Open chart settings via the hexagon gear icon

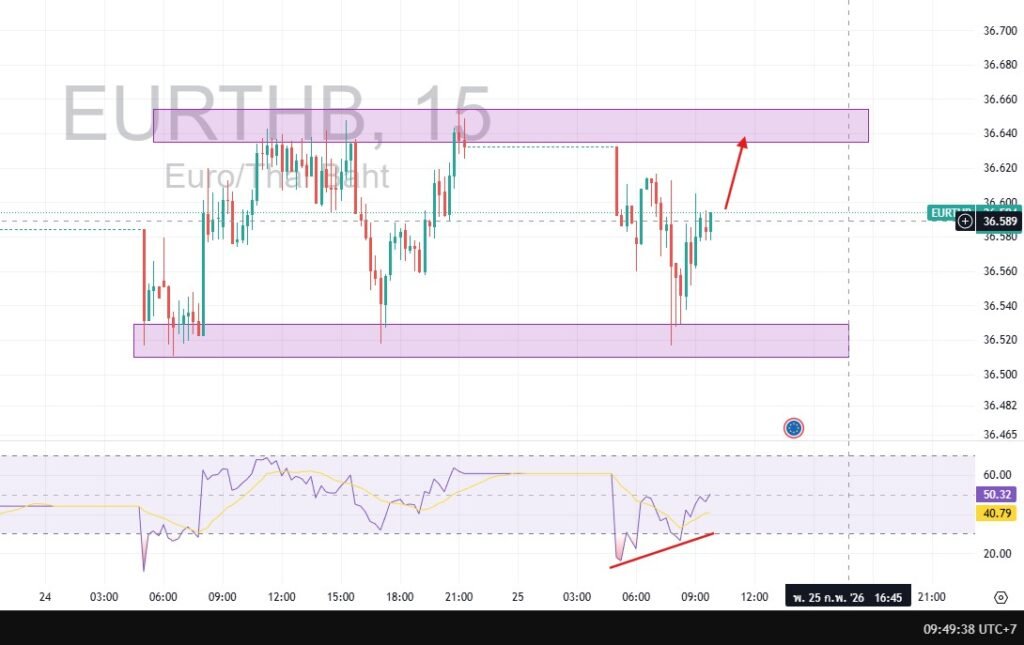[1000, 597]
